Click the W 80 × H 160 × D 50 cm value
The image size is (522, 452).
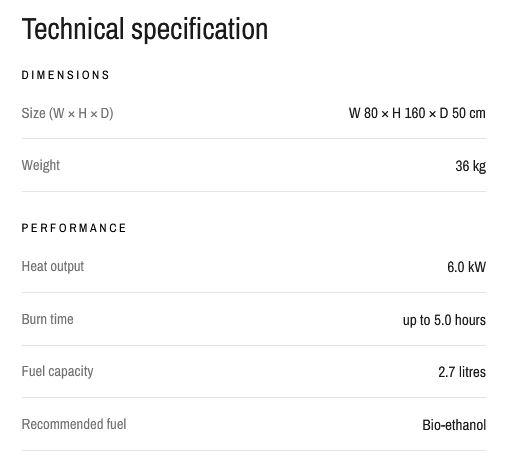417,113
